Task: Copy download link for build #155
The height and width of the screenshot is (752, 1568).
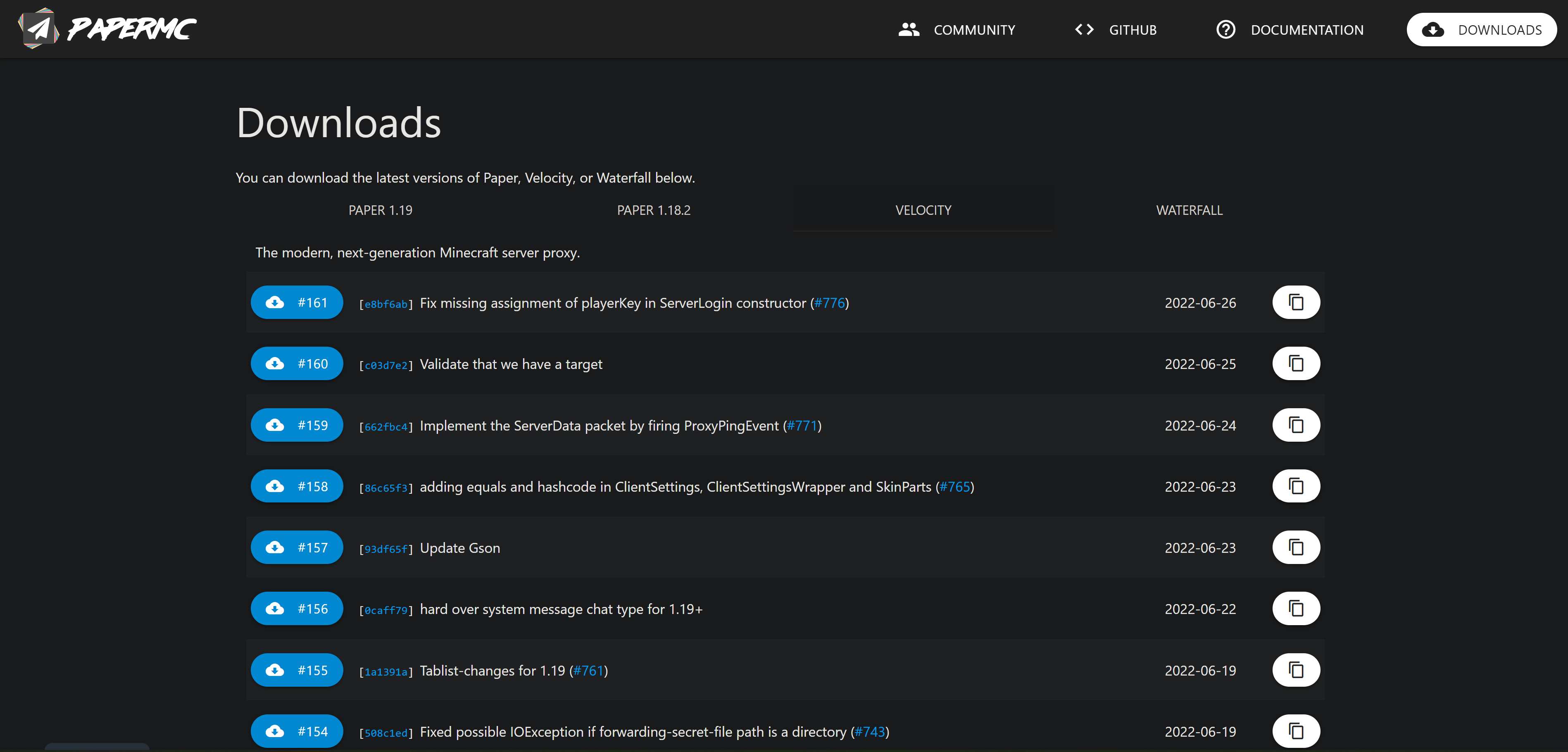Action: coord(1295,670)
